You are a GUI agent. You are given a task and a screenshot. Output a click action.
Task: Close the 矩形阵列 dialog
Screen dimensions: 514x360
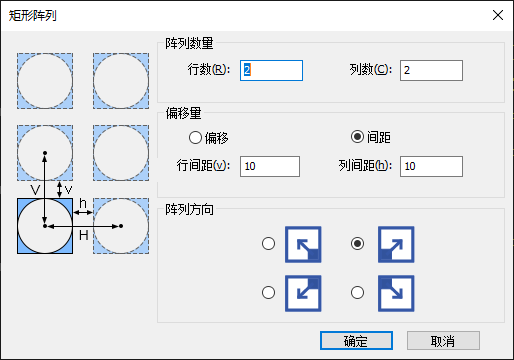click(x=498, y=15)
